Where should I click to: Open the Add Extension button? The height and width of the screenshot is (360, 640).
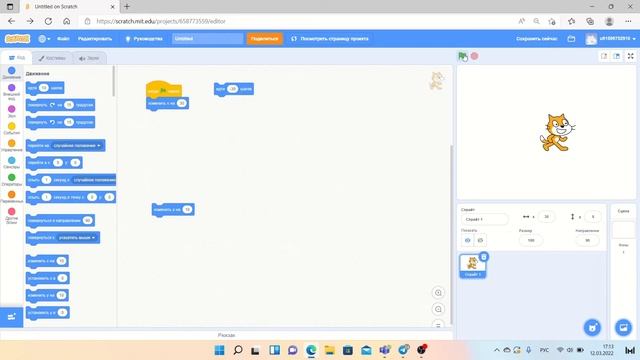11,317
